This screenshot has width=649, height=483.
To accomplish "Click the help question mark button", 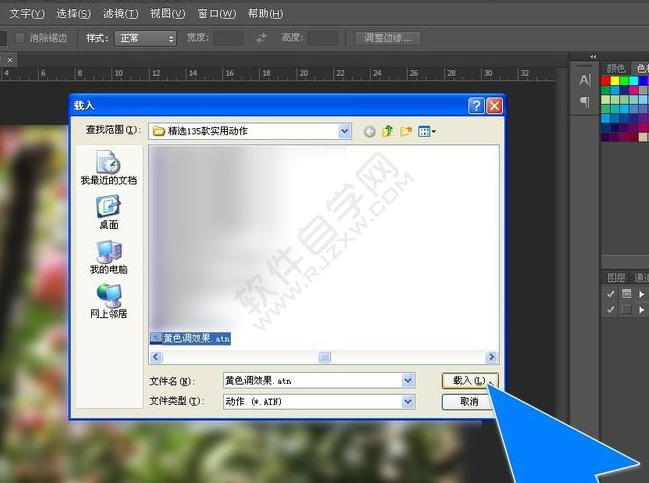I will tap(476, 106).
